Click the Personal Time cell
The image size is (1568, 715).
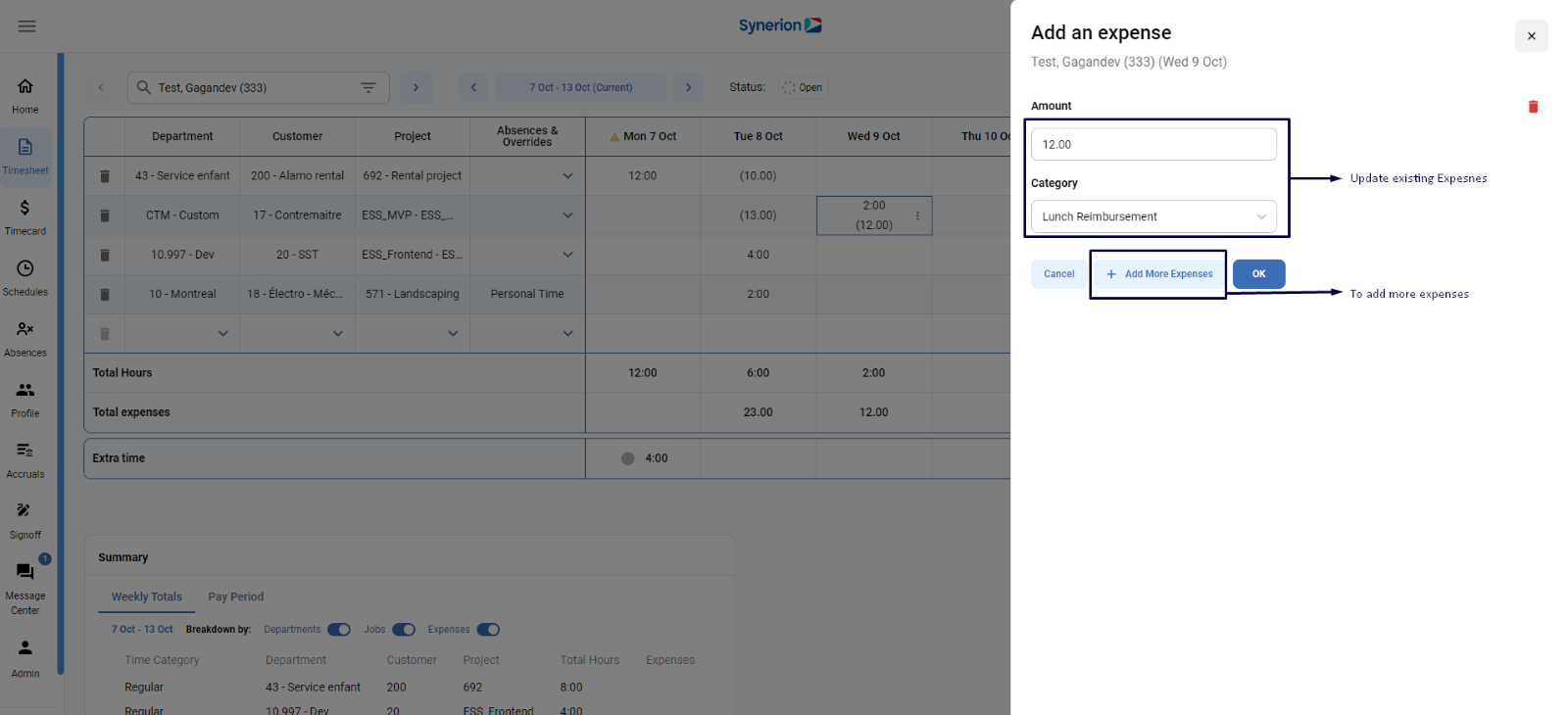(x=527, y=294)
